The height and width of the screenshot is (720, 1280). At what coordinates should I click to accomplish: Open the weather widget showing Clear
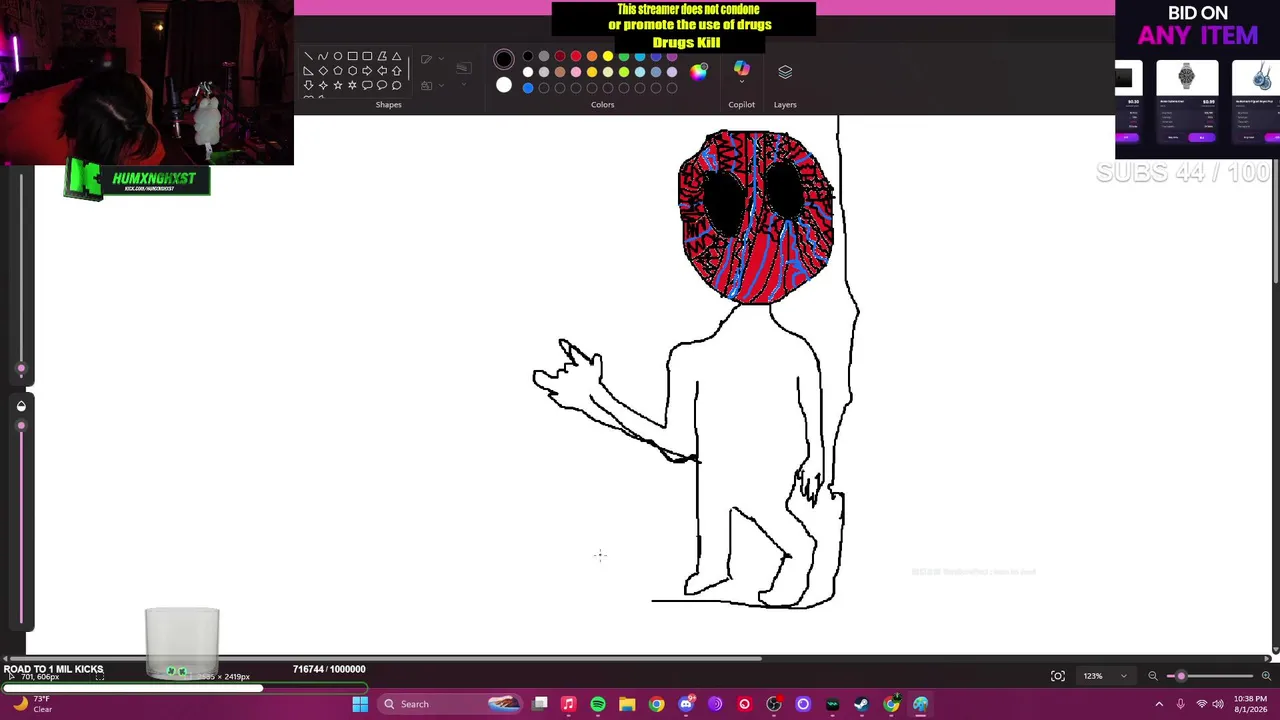click(30, 704)
